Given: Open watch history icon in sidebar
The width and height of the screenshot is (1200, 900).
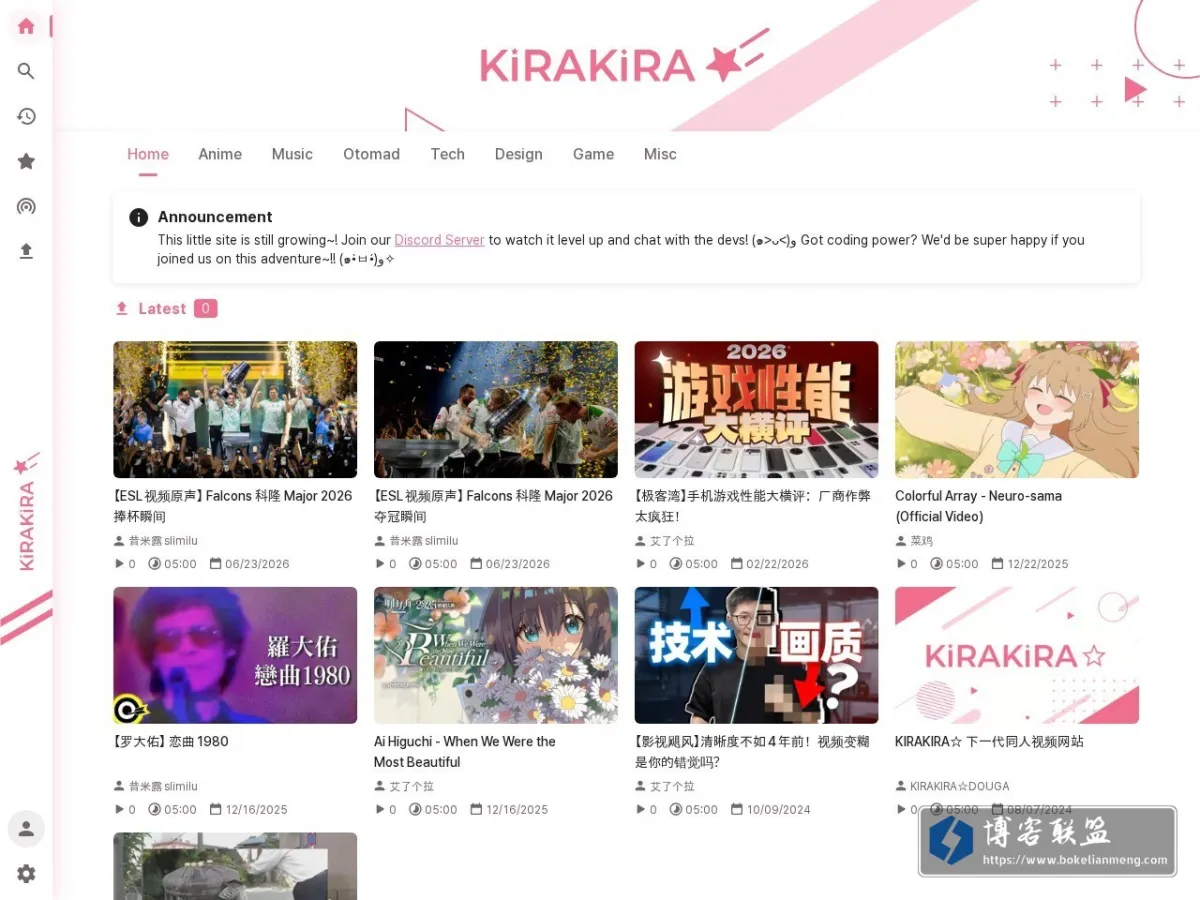Looking at the screenshot, I should (x=26, y=116).
